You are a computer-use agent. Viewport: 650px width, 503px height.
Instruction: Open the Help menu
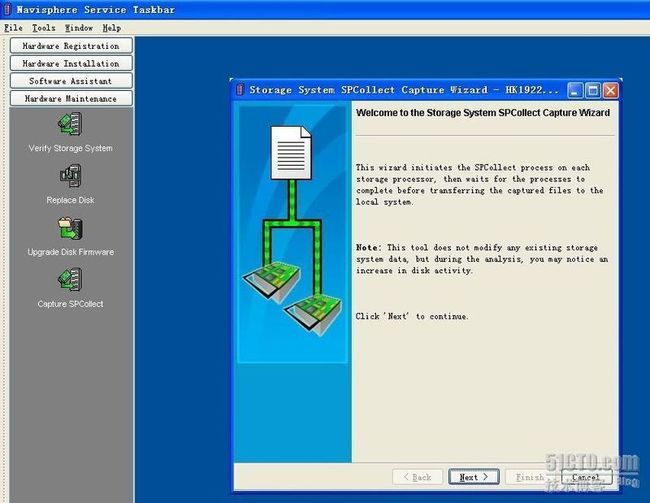[112, 28]
